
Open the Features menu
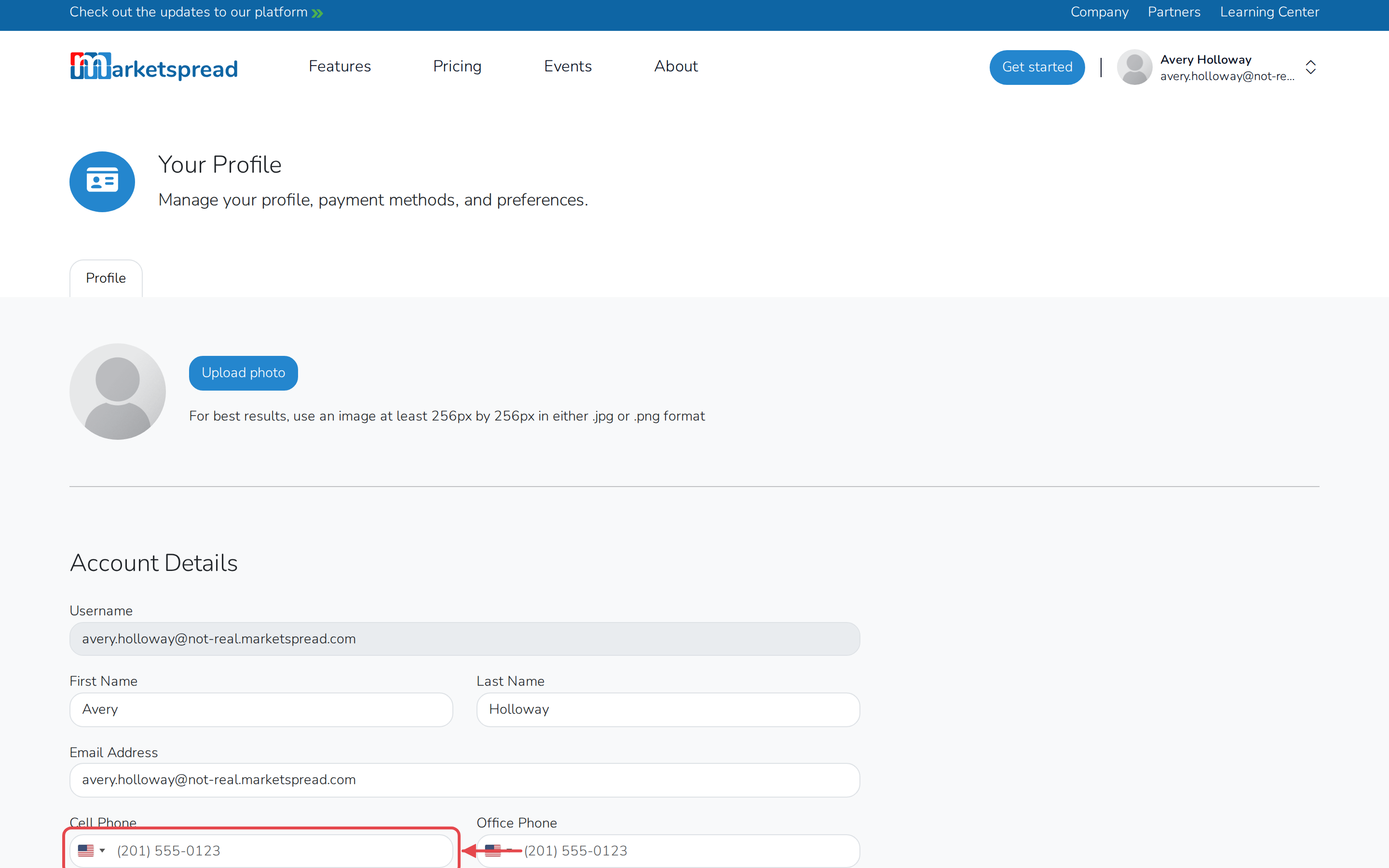tap(340, 67)
